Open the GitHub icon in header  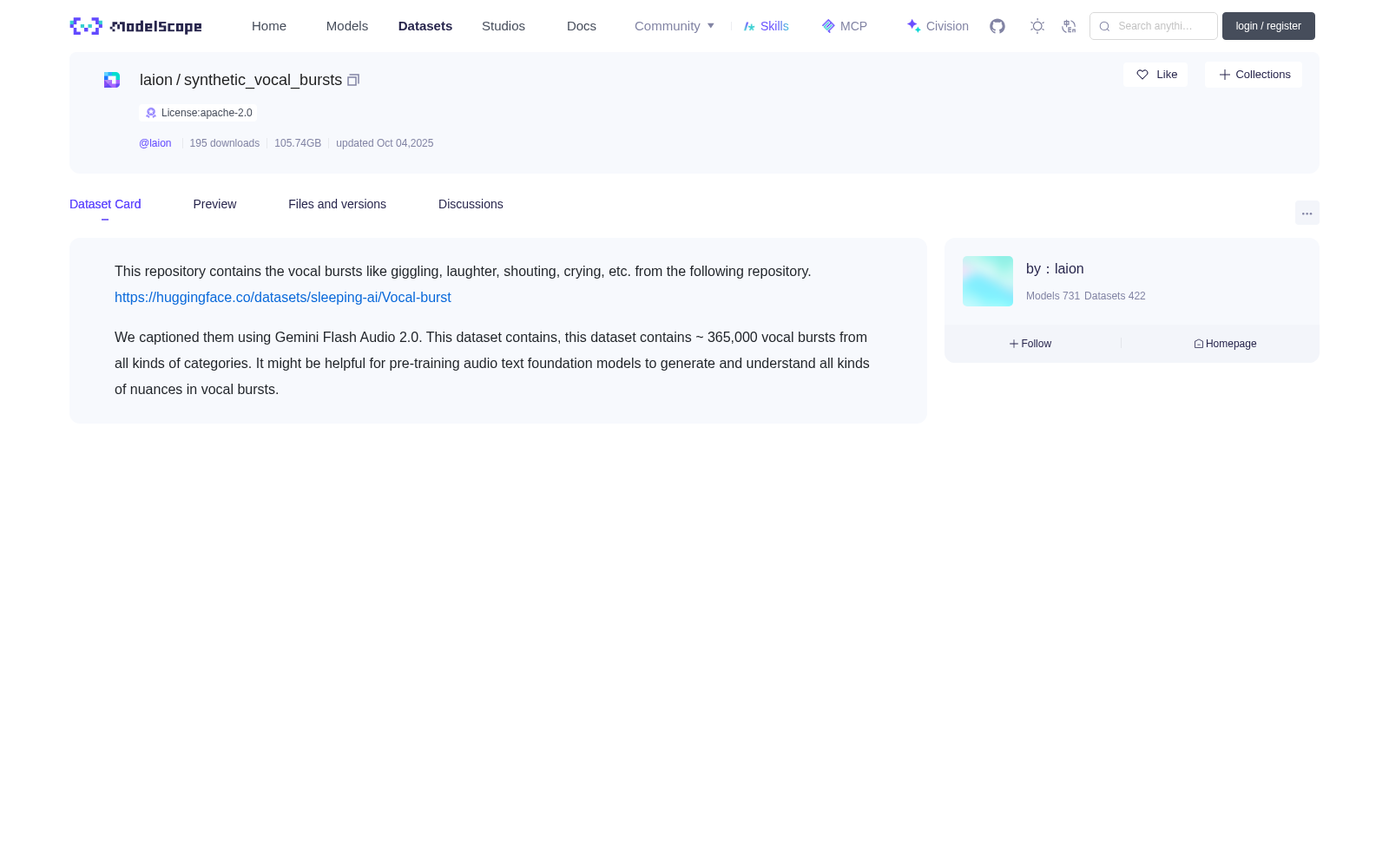(x=997, y=26)
